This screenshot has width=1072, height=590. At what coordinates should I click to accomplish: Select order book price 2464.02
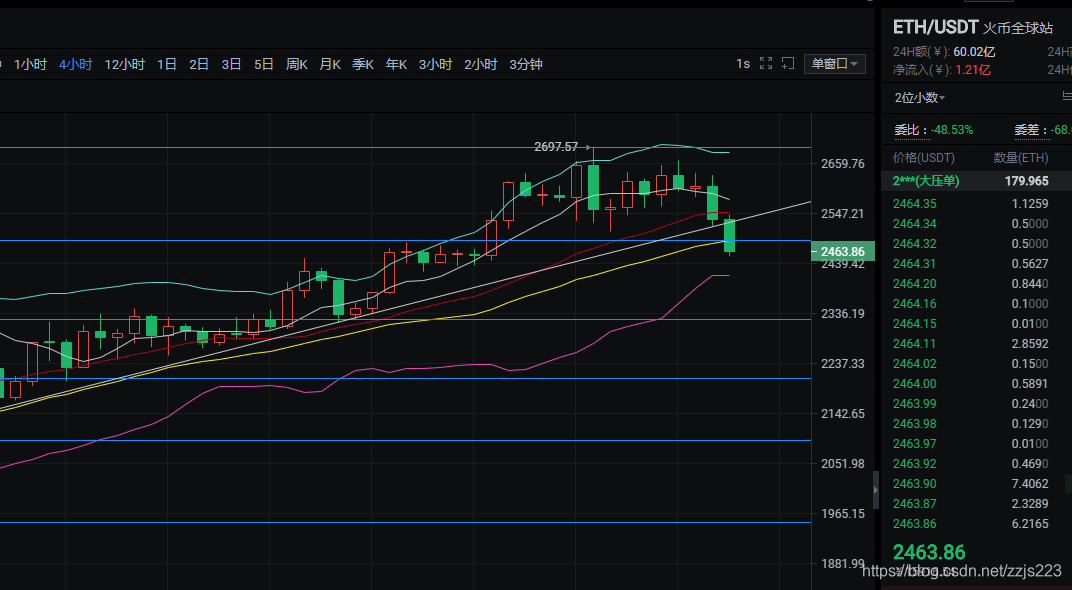915,364
